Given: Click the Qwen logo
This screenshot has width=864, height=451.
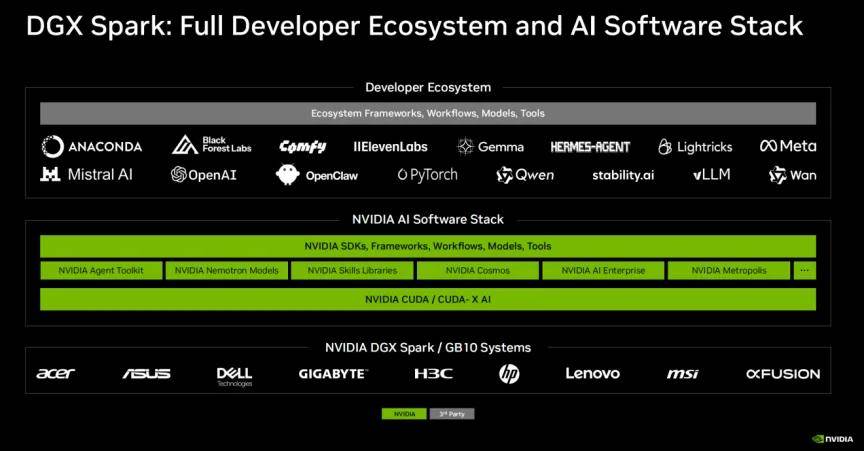Looking at the screenshot, I should click(525, 175).
